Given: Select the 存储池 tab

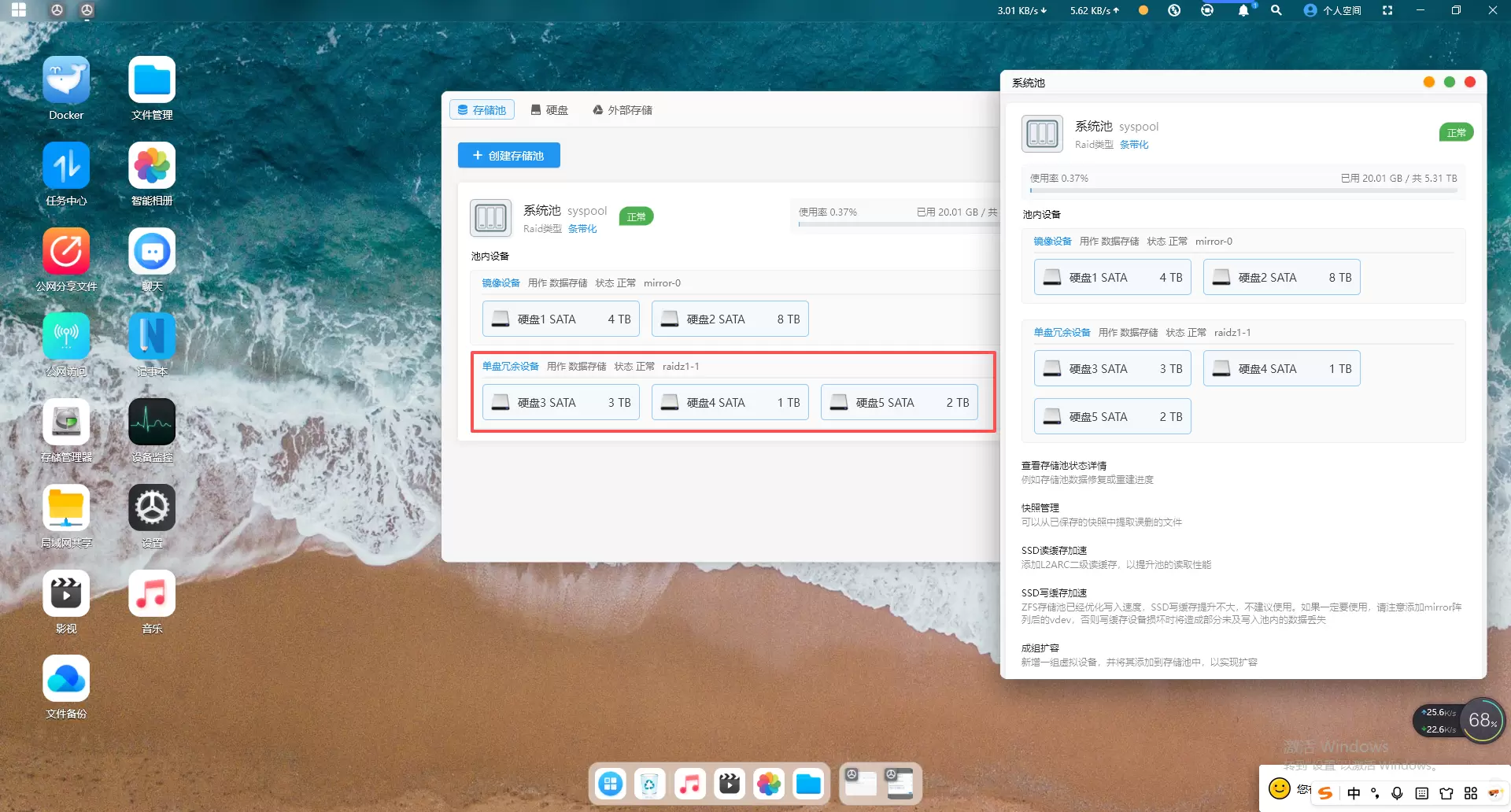Looking at the screenshot, I should point(482,110).
